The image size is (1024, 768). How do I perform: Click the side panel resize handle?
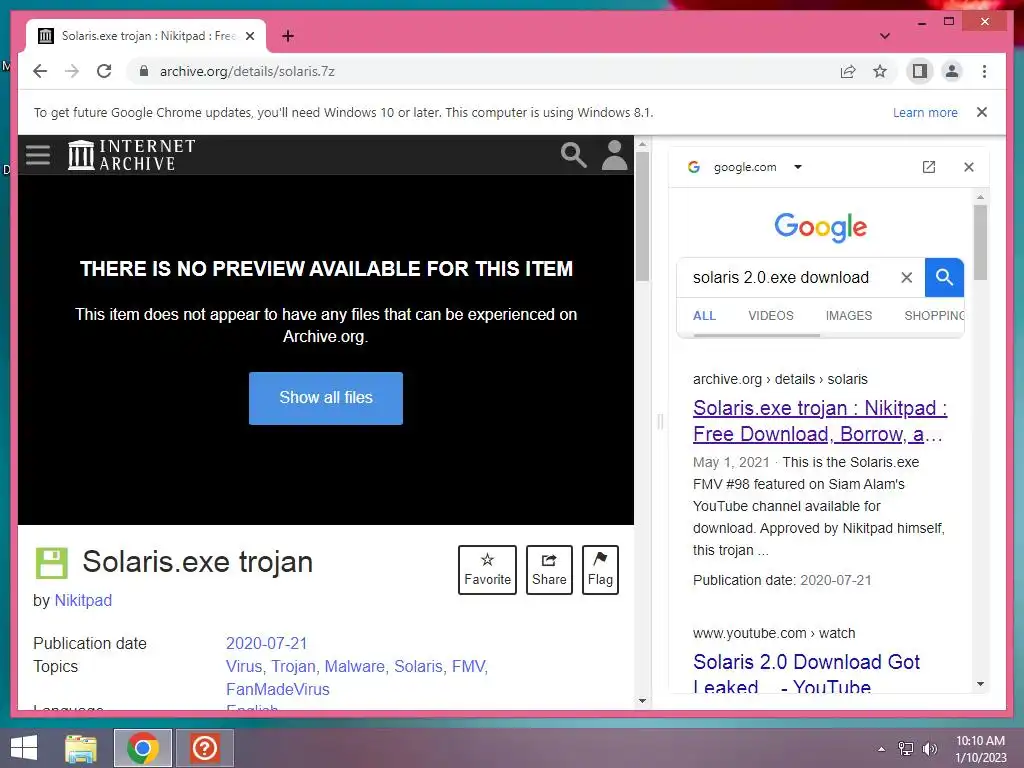(x=660, y=421)
